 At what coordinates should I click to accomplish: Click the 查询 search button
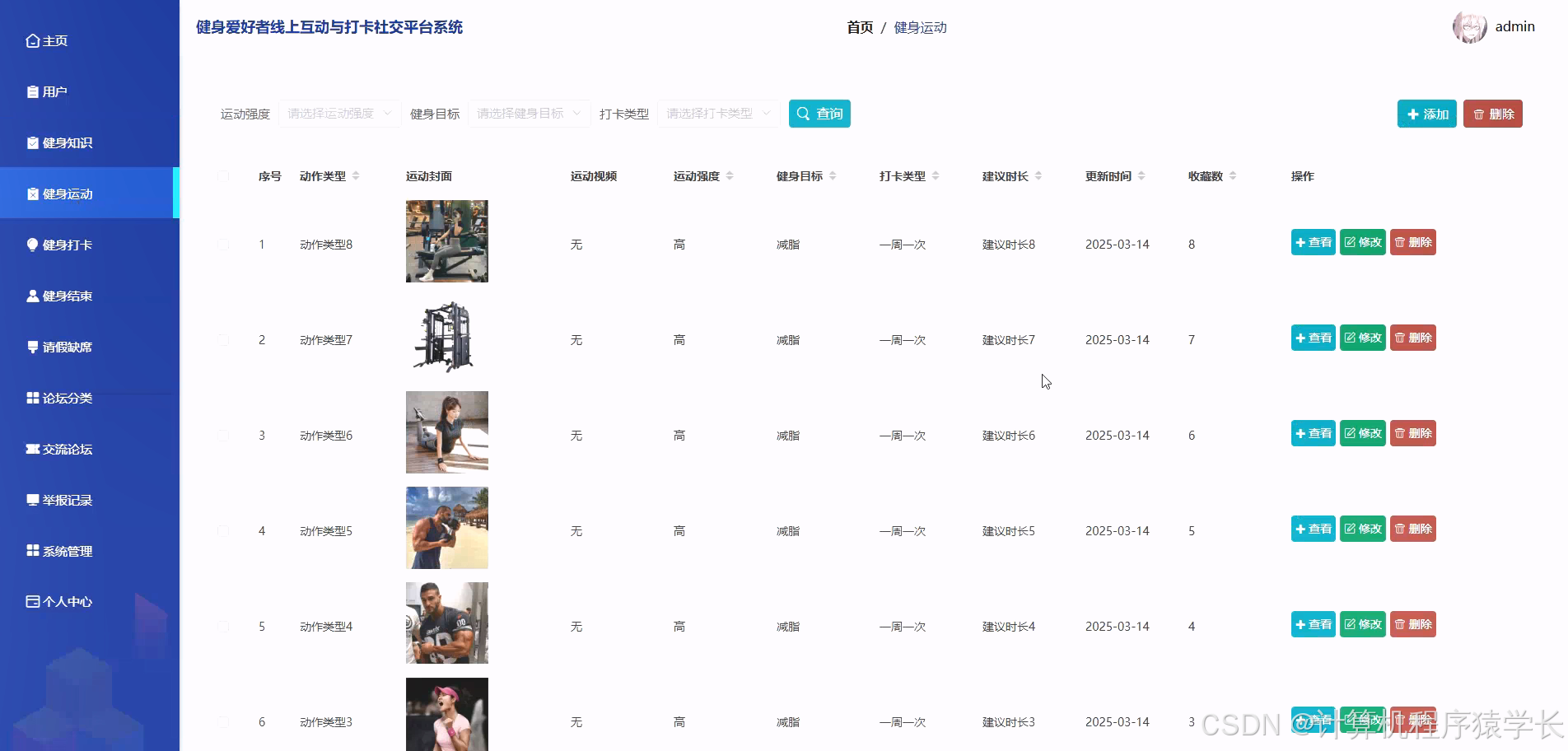point(819,114)
